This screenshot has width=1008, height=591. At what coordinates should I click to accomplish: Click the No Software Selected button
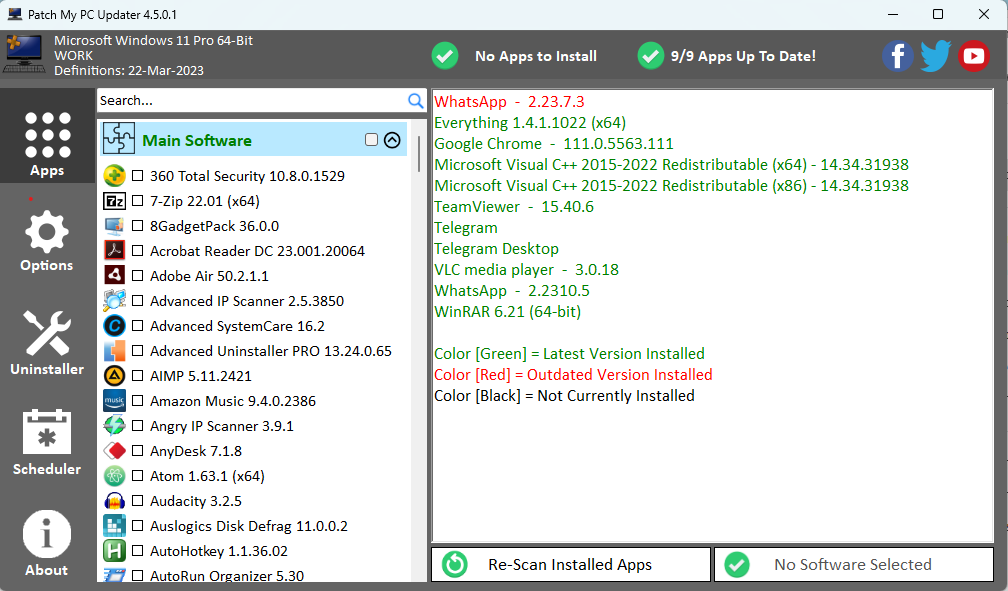(x=854, y=565)
